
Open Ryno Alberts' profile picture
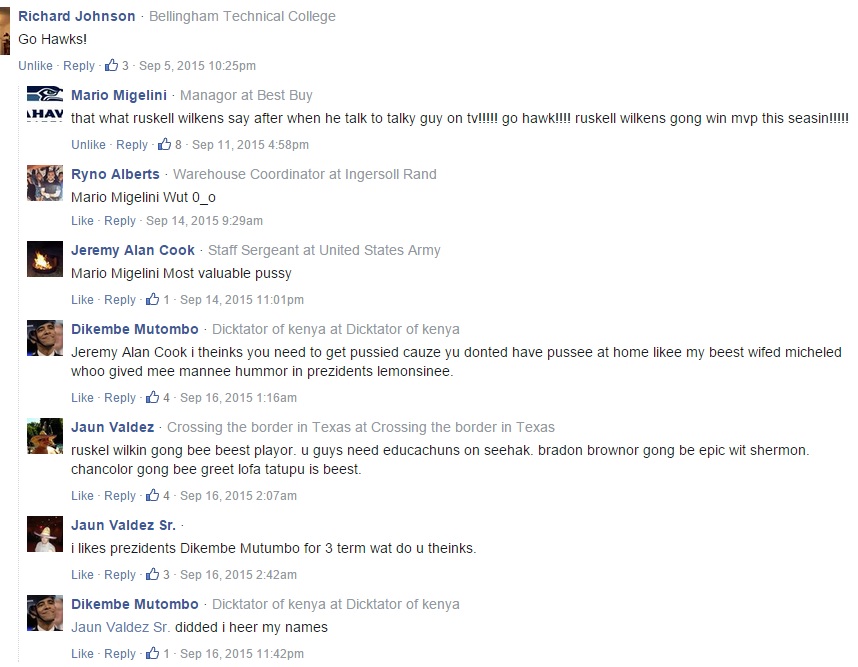(x=45, y=183)
